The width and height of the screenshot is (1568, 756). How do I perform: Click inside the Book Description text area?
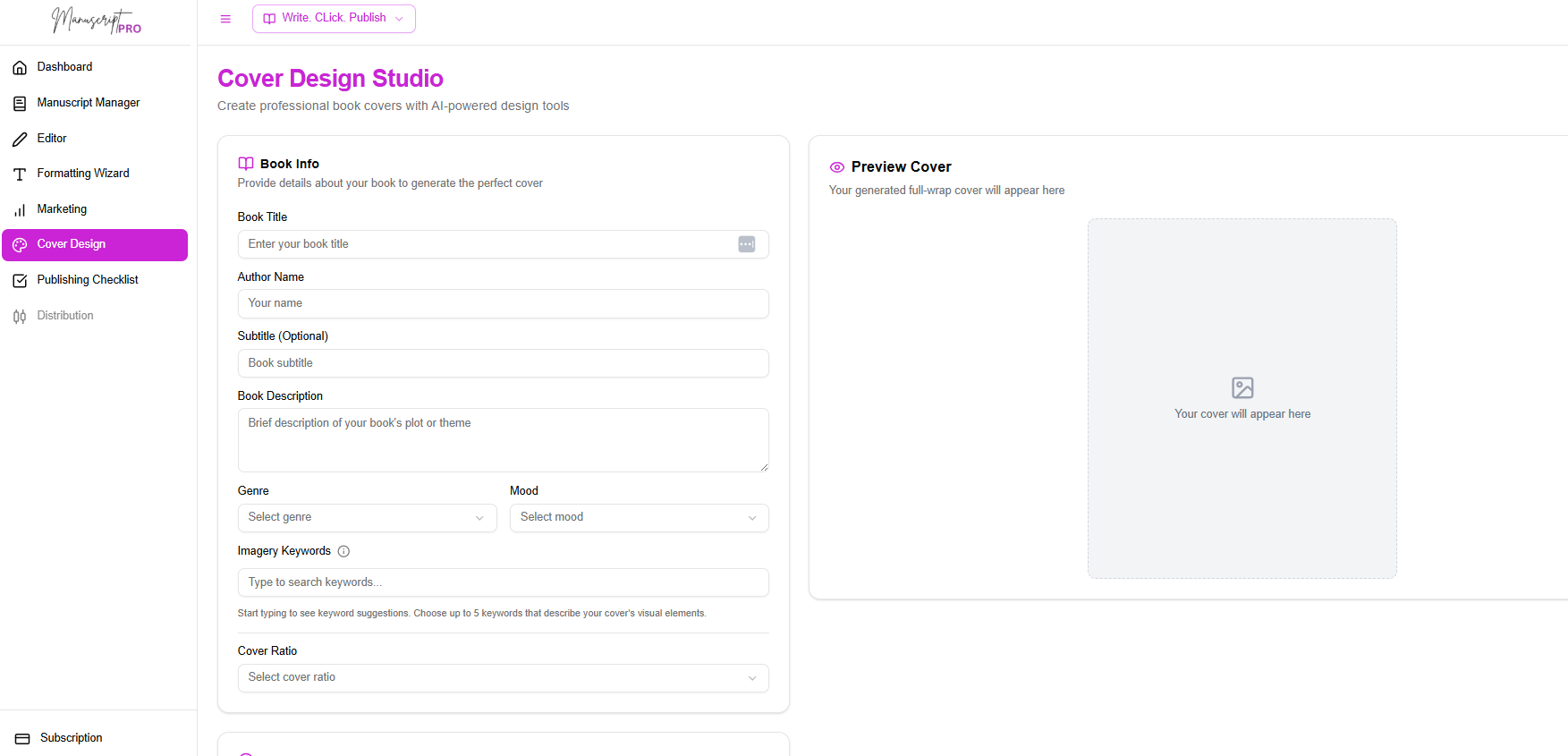[503, 439]
